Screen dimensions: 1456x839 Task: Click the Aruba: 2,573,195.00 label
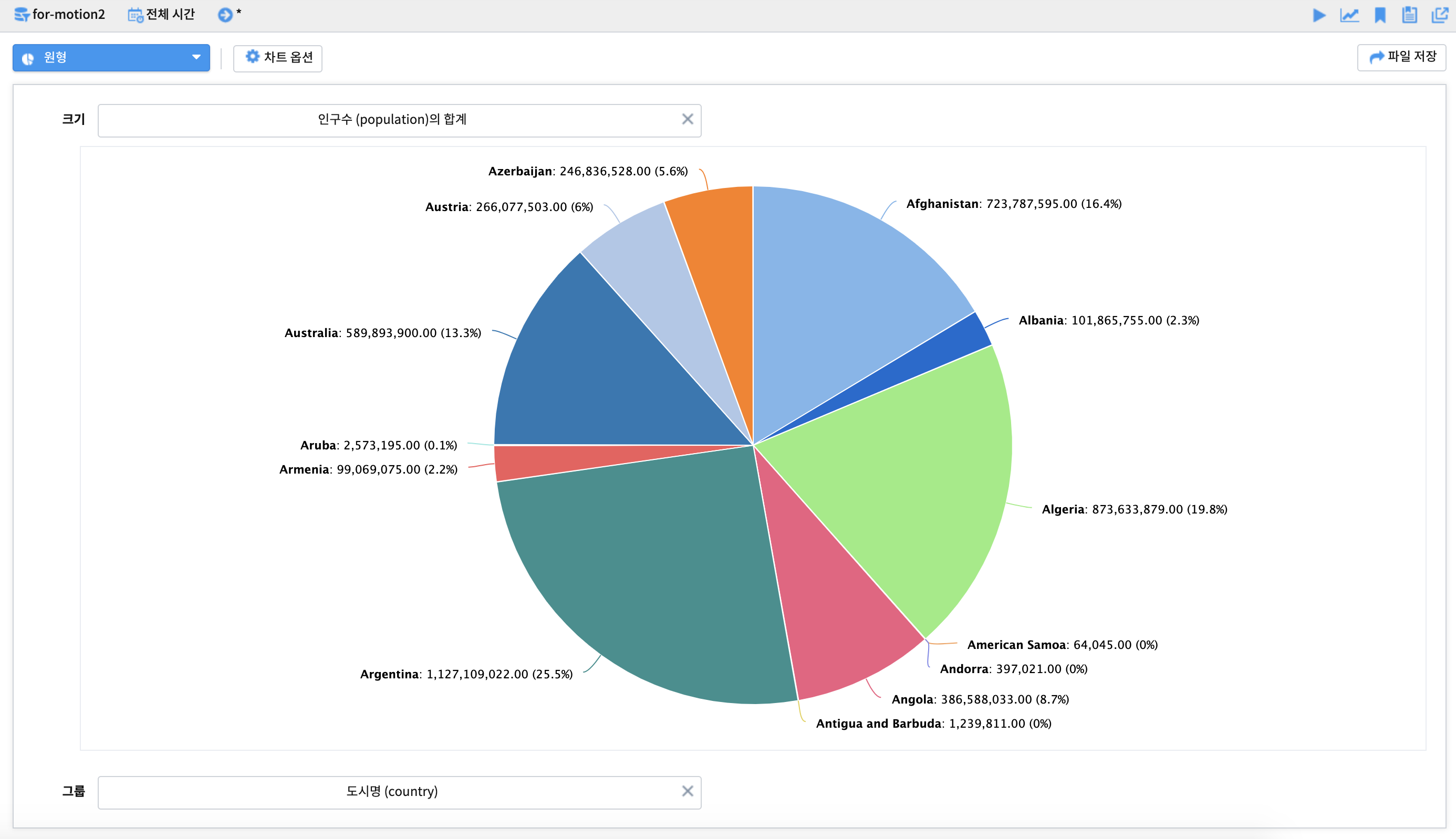379,445
